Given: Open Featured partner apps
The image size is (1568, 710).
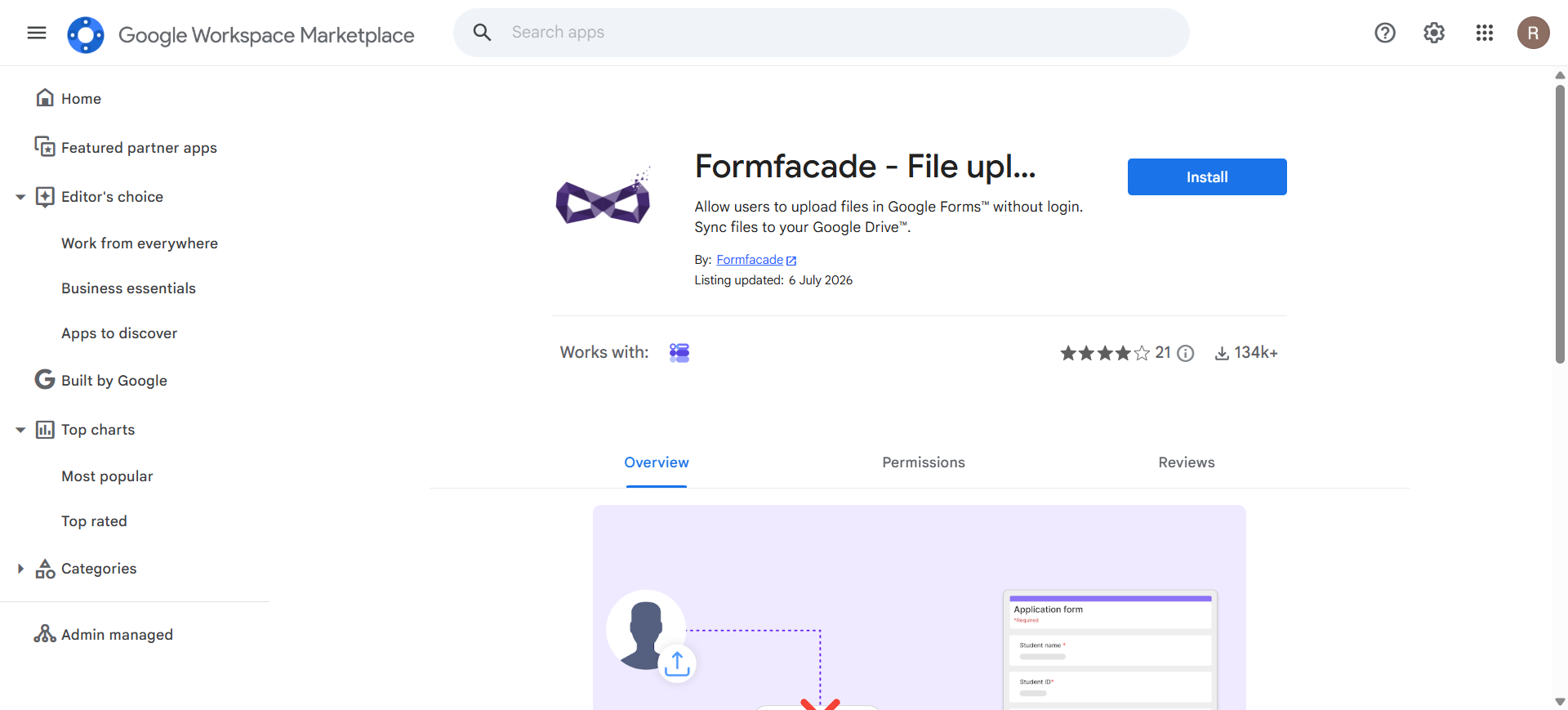Looking at the screenshot, I should [x=139, y=148].
